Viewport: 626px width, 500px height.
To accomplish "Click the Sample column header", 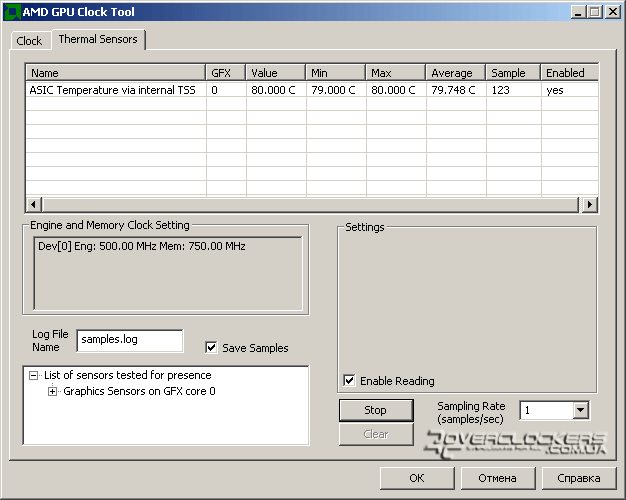I will tap(513, 73).
